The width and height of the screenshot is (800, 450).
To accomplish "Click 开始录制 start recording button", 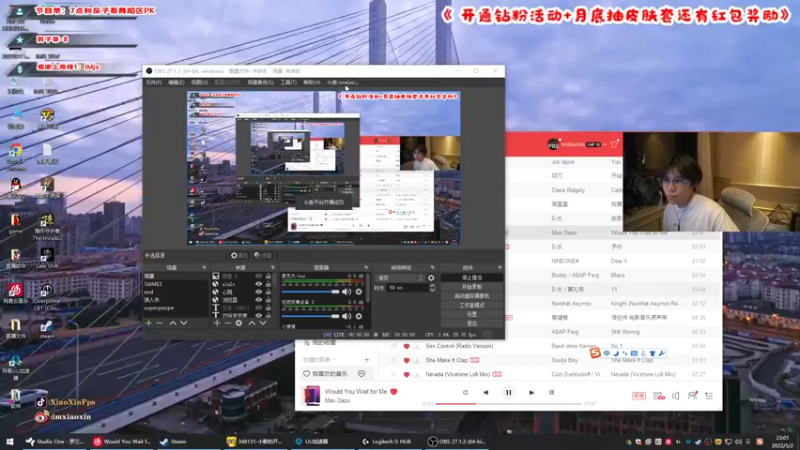I will click(x=471, y=287).
